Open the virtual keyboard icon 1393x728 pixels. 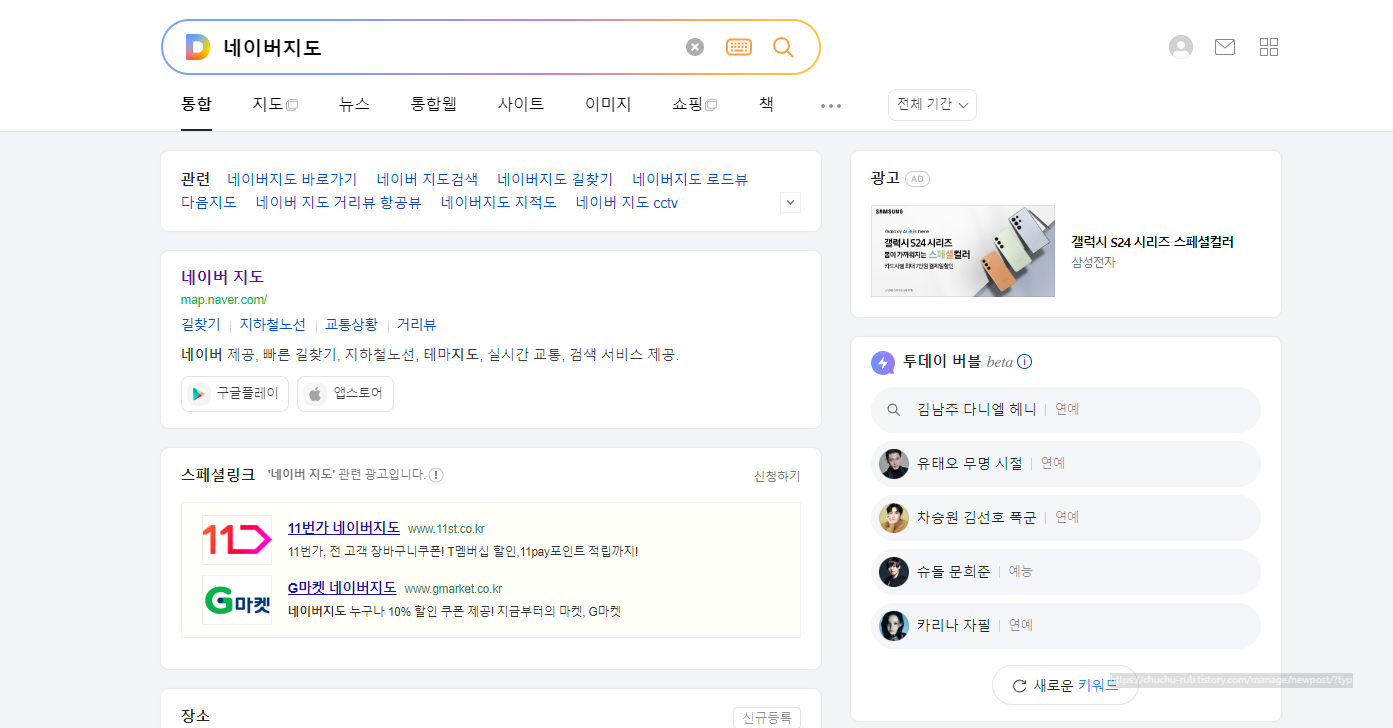(x=739, y=47)
